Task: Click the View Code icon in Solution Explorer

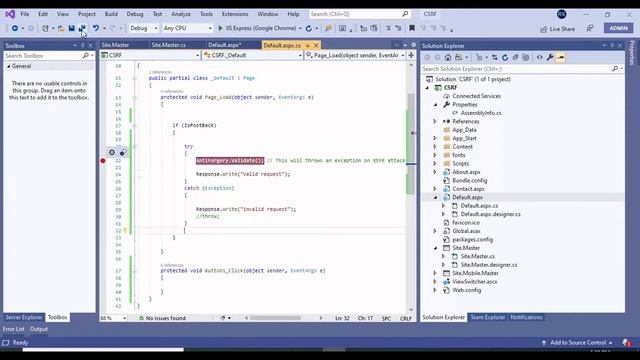Action: pos(540,58)
